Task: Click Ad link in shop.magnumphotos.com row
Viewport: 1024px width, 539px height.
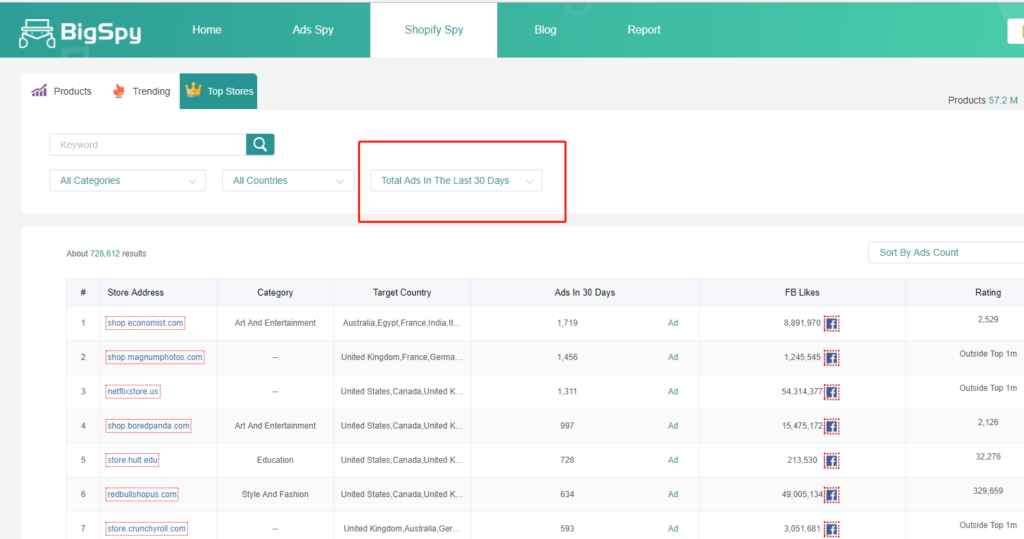Action: [x=673, y=357]
